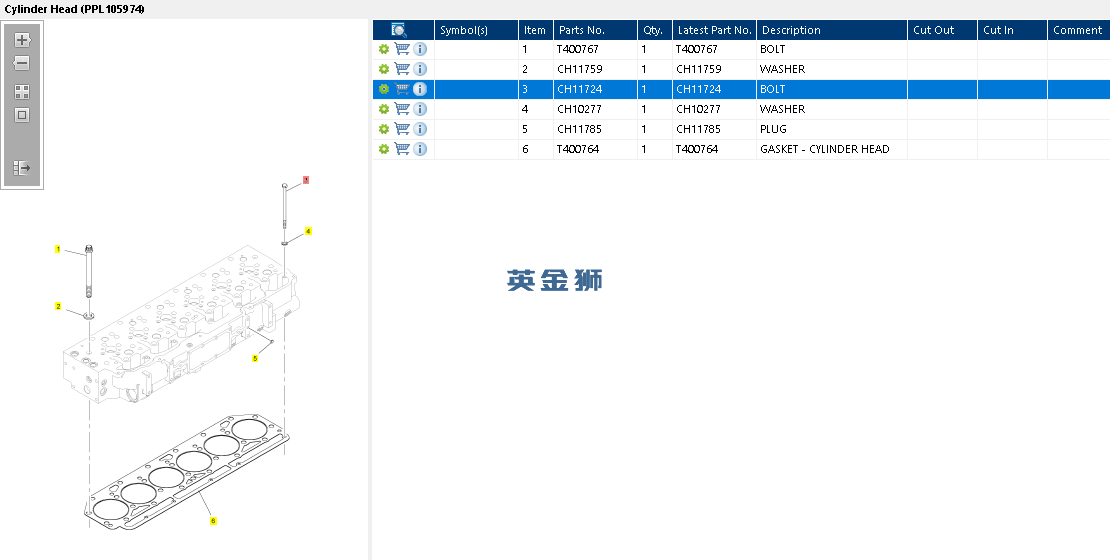This screenshot has width=1110, height=560.
Task: Show info for CH11724 BOLT
Action: click(x=420, y=89)
